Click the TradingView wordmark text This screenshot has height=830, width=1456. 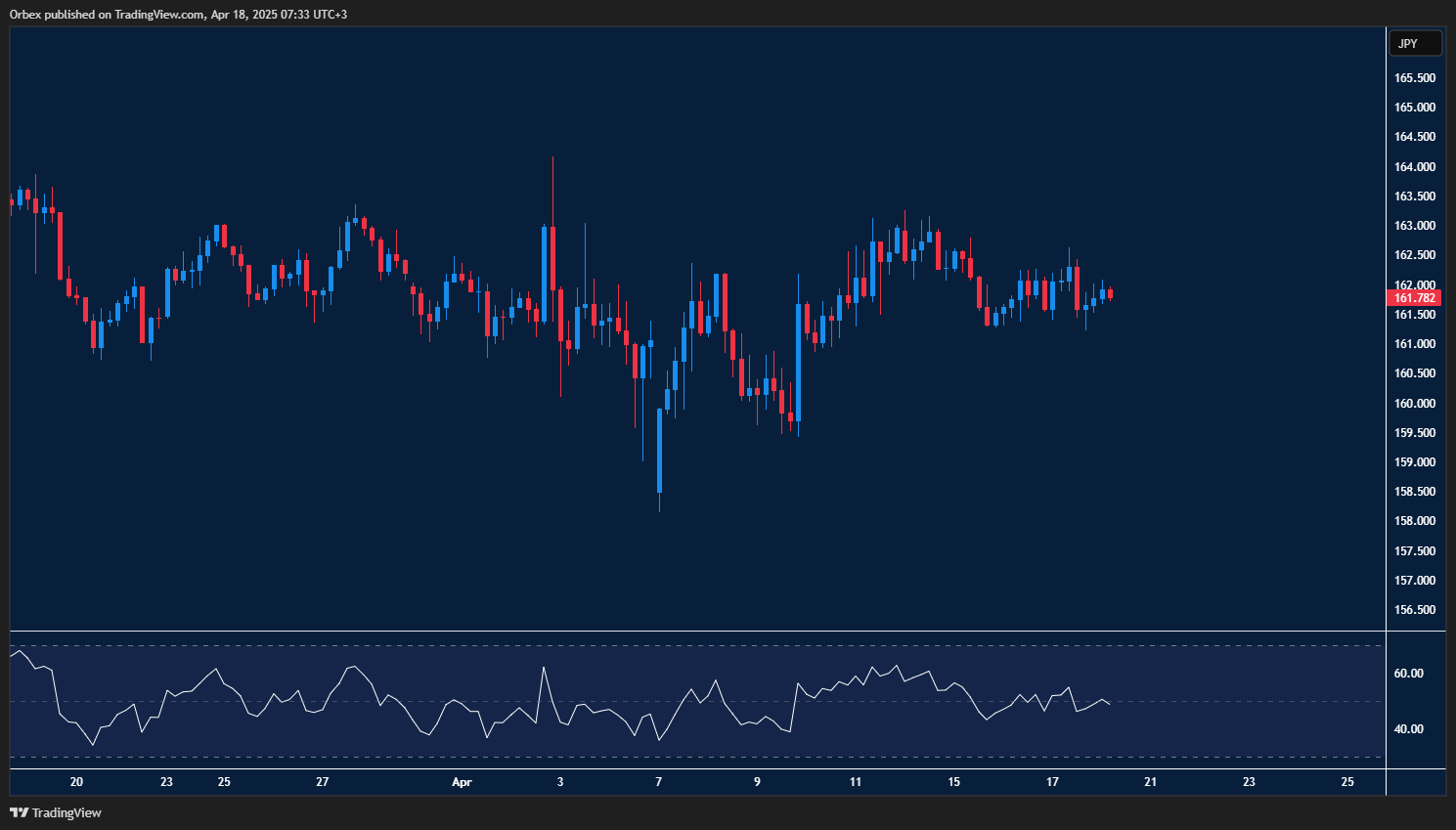click(x=66, y=812)
